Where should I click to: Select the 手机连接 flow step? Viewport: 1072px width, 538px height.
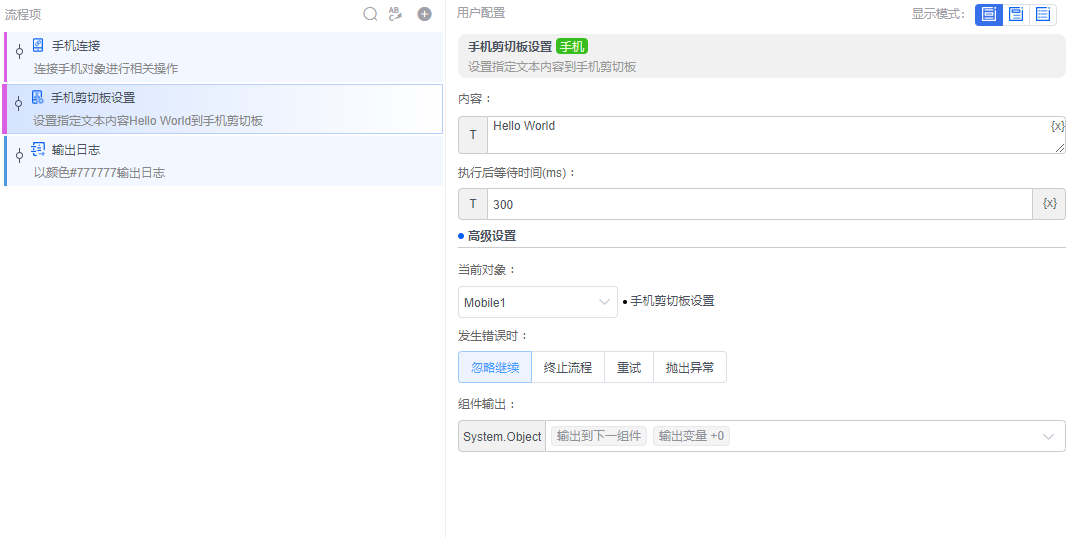[x=224, y=57]
